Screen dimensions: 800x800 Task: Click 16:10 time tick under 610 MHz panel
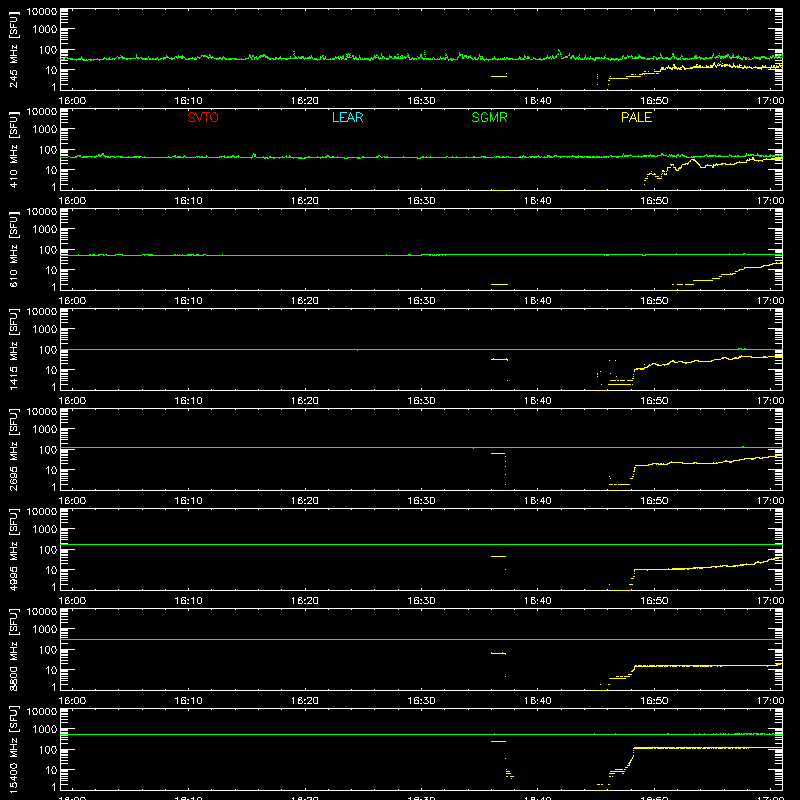[188, 301]
